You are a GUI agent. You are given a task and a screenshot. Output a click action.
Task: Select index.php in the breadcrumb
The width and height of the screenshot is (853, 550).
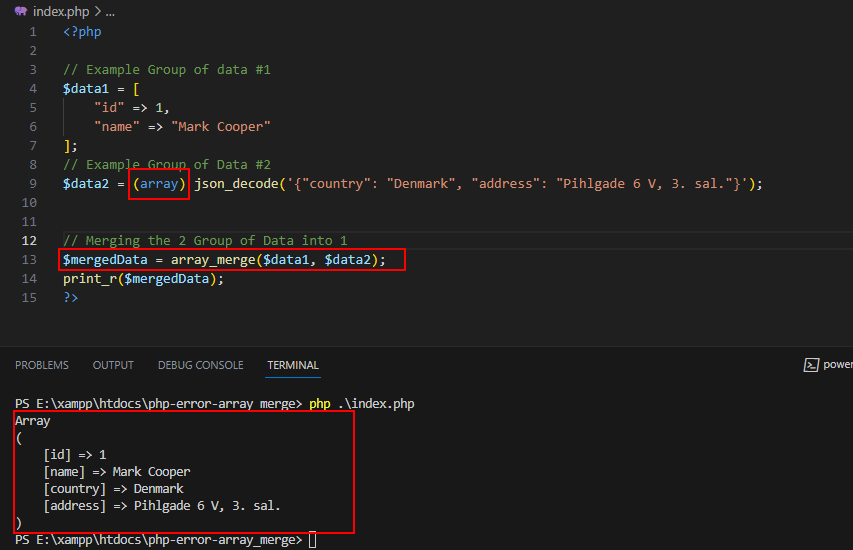[x=61, y=11]
